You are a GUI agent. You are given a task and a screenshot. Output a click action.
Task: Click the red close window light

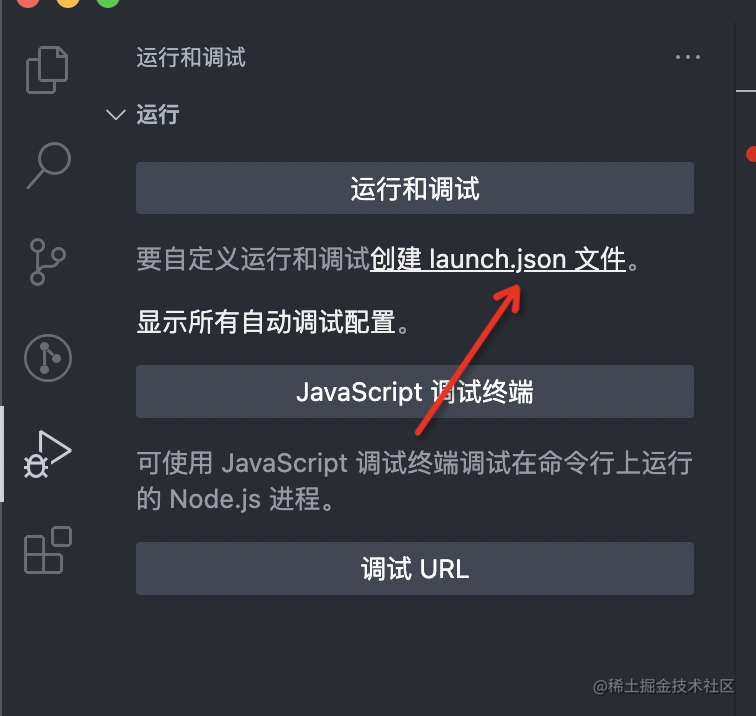point(27,2)
